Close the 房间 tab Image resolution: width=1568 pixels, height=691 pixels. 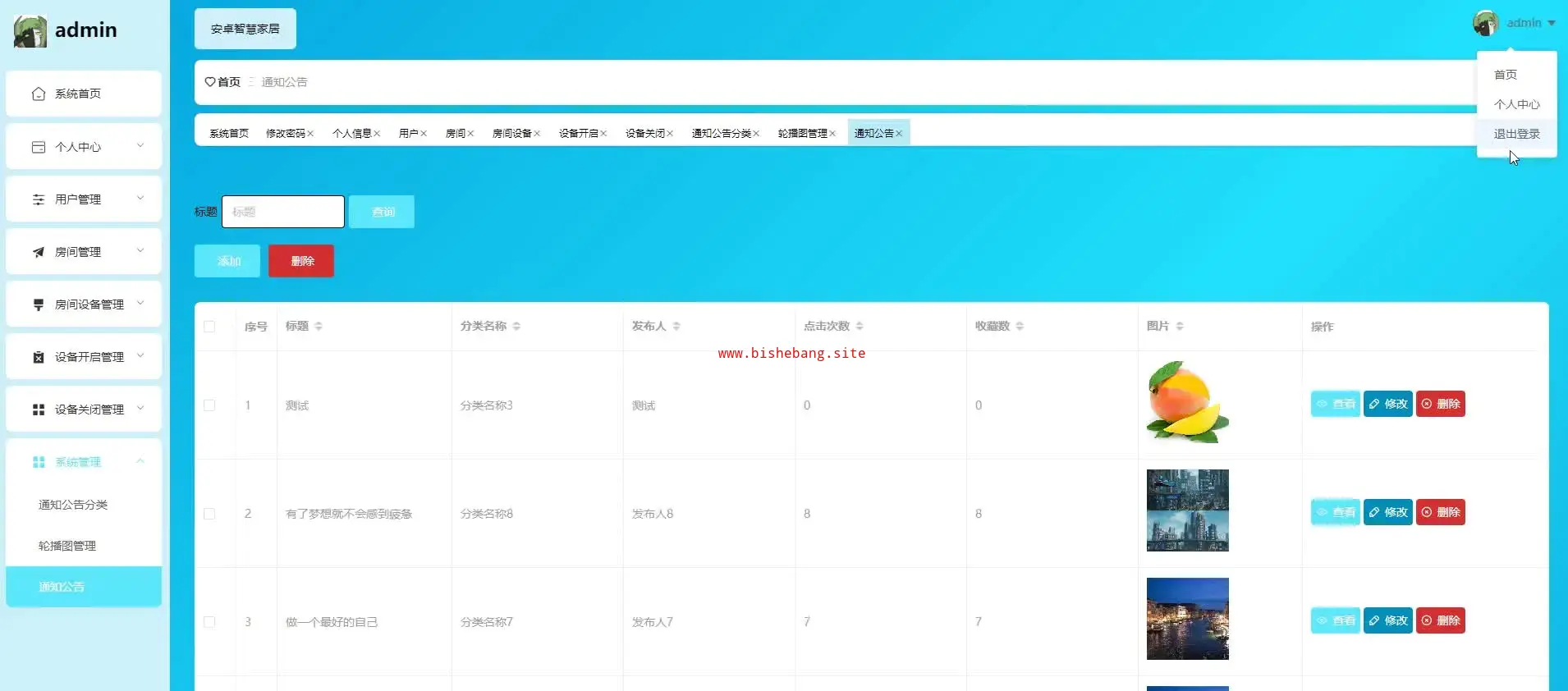tap(470, 134)
